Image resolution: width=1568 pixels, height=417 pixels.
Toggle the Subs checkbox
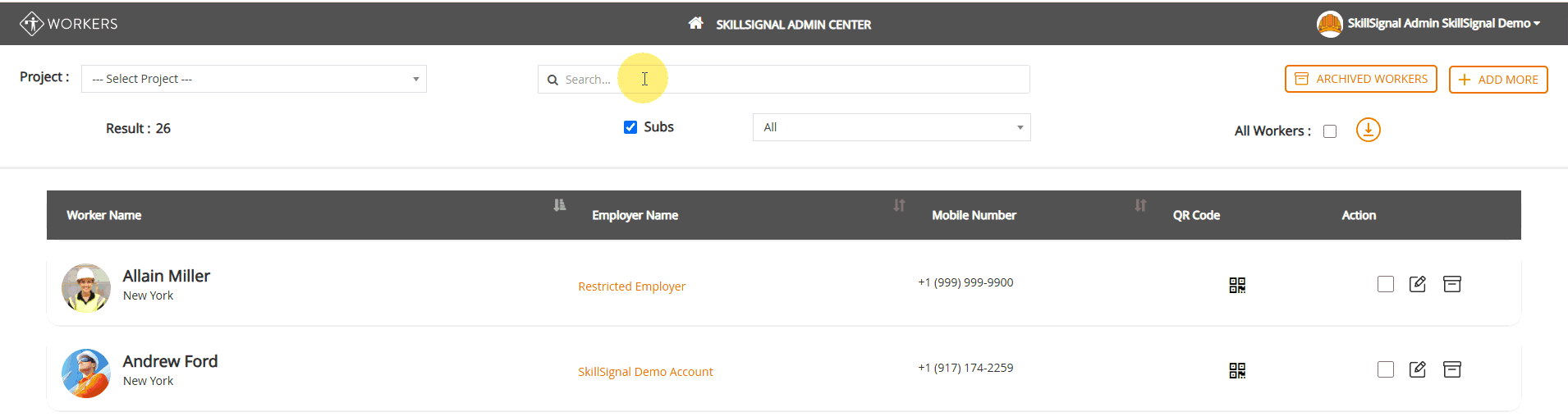pyautogui.click(x=630, y=127)
